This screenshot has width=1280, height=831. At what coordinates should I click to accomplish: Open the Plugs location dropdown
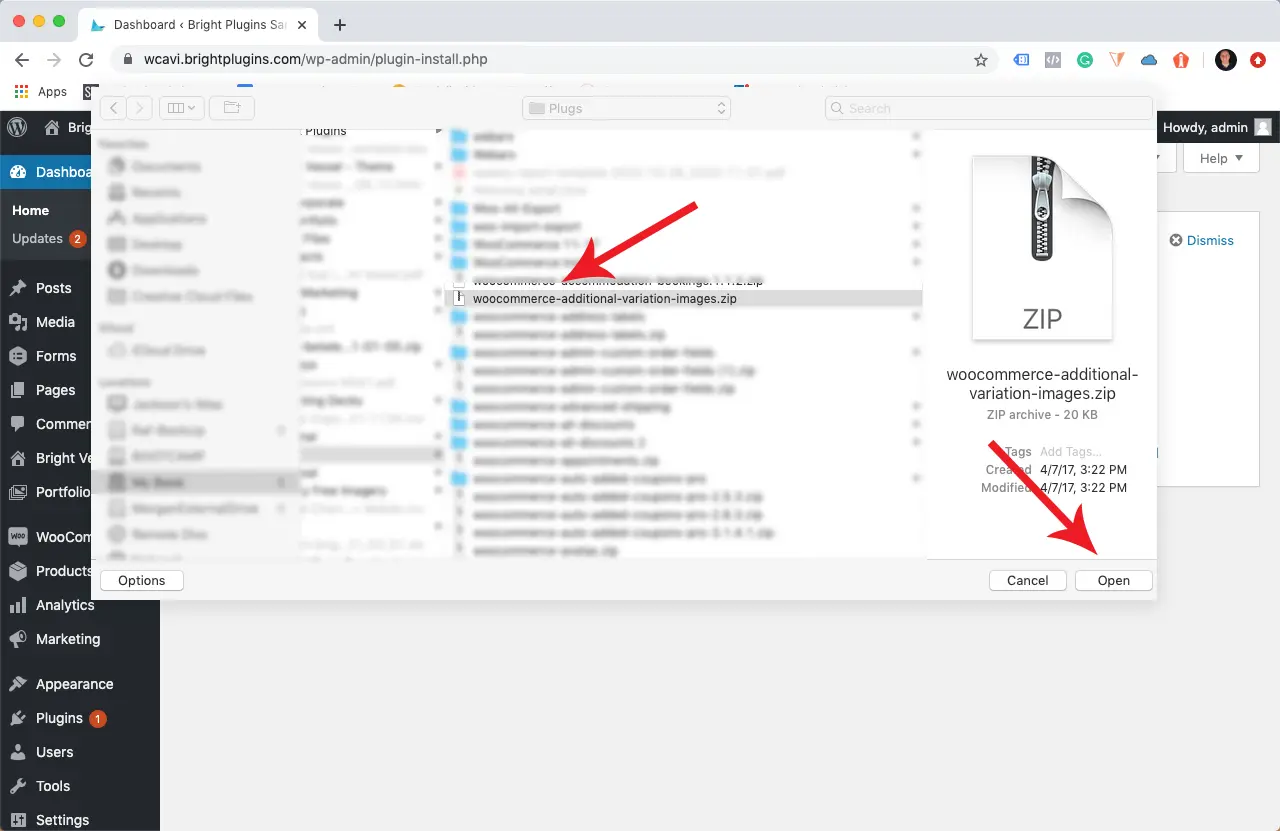pos(625,107)
